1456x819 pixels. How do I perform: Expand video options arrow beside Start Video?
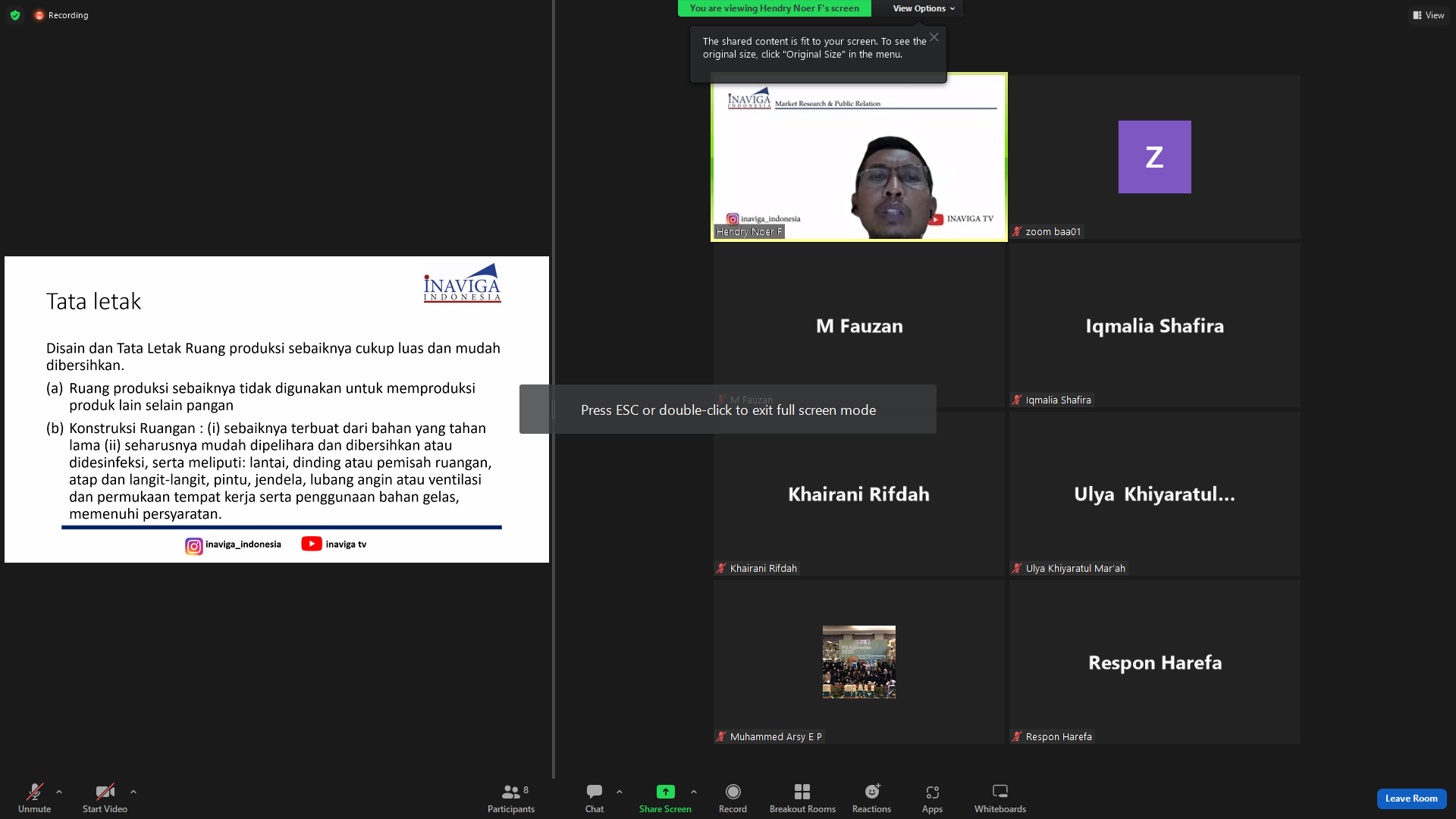click(x=133, y=792)
